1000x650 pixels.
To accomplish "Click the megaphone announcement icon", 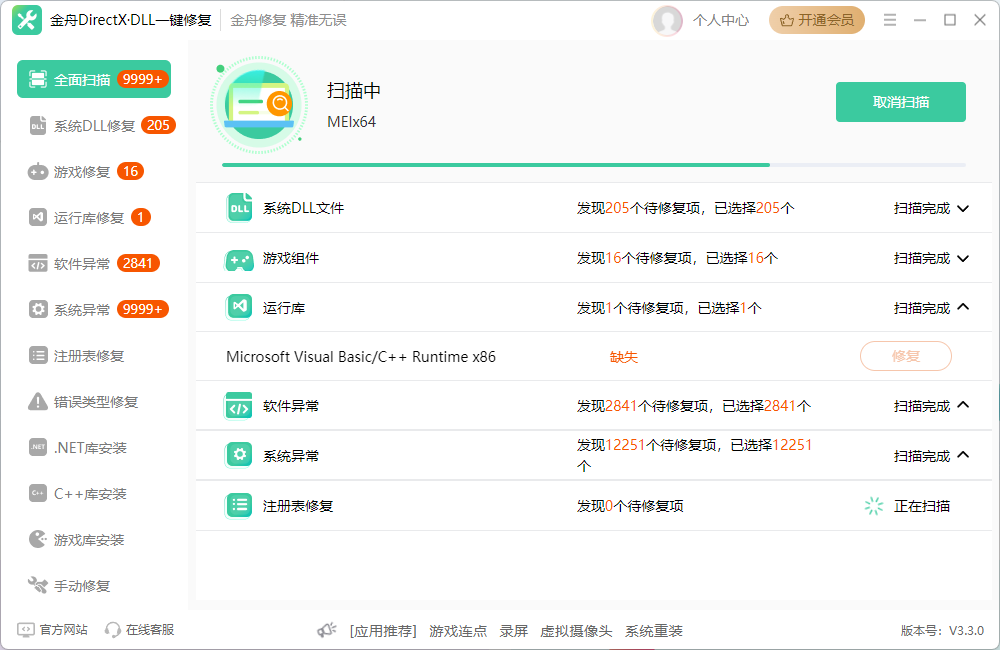I will click(x=327, y=630).
